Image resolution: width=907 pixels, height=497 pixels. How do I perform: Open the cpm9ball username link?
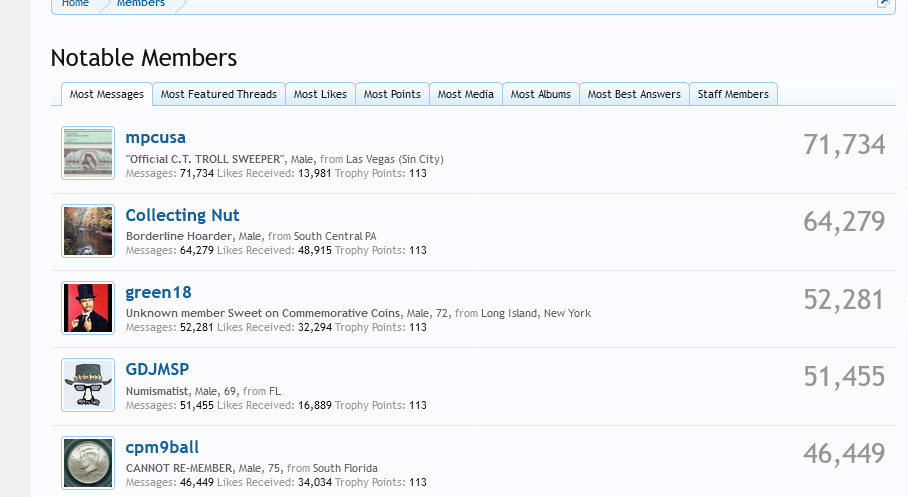[162, 447]
